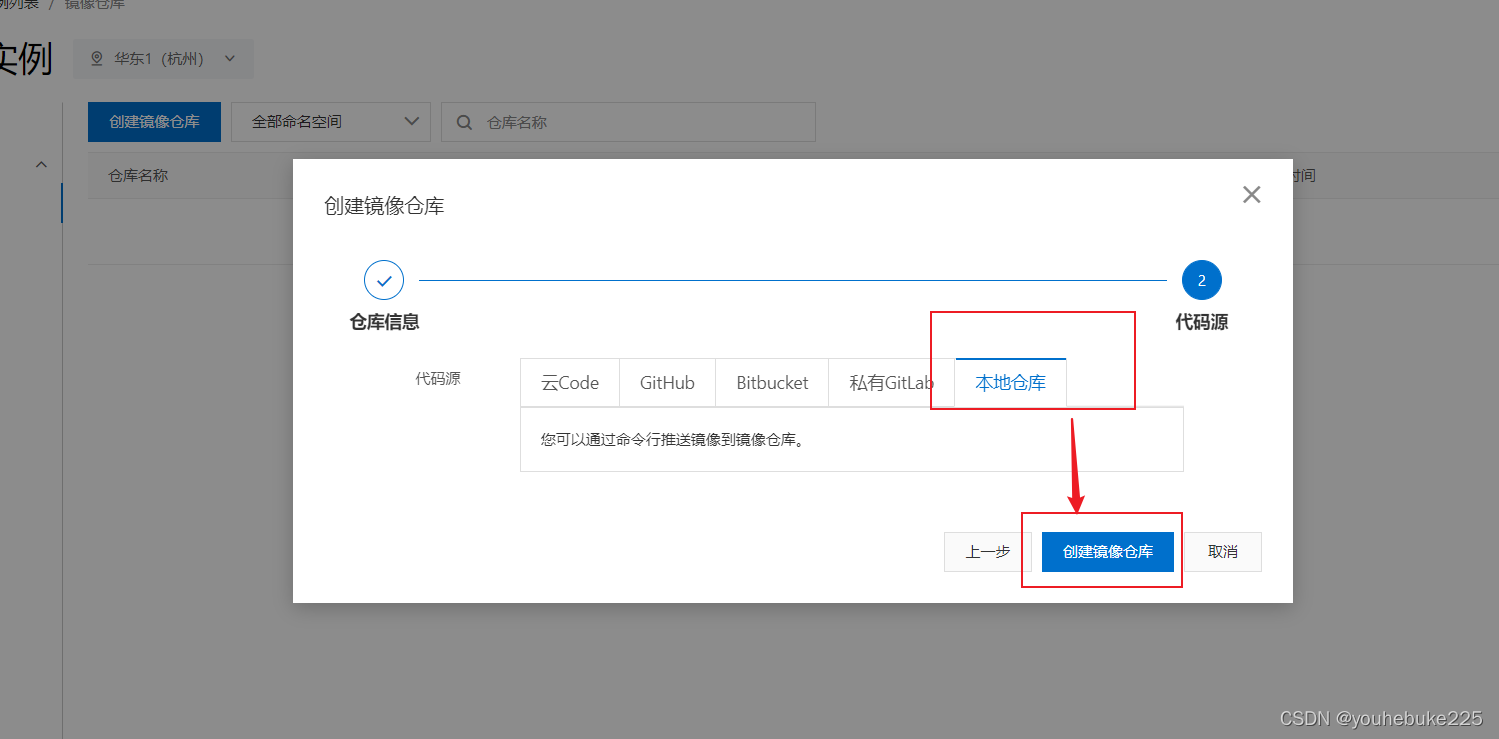
Task: Focus the 仓库名称 search input field
Action: point(640,122)
